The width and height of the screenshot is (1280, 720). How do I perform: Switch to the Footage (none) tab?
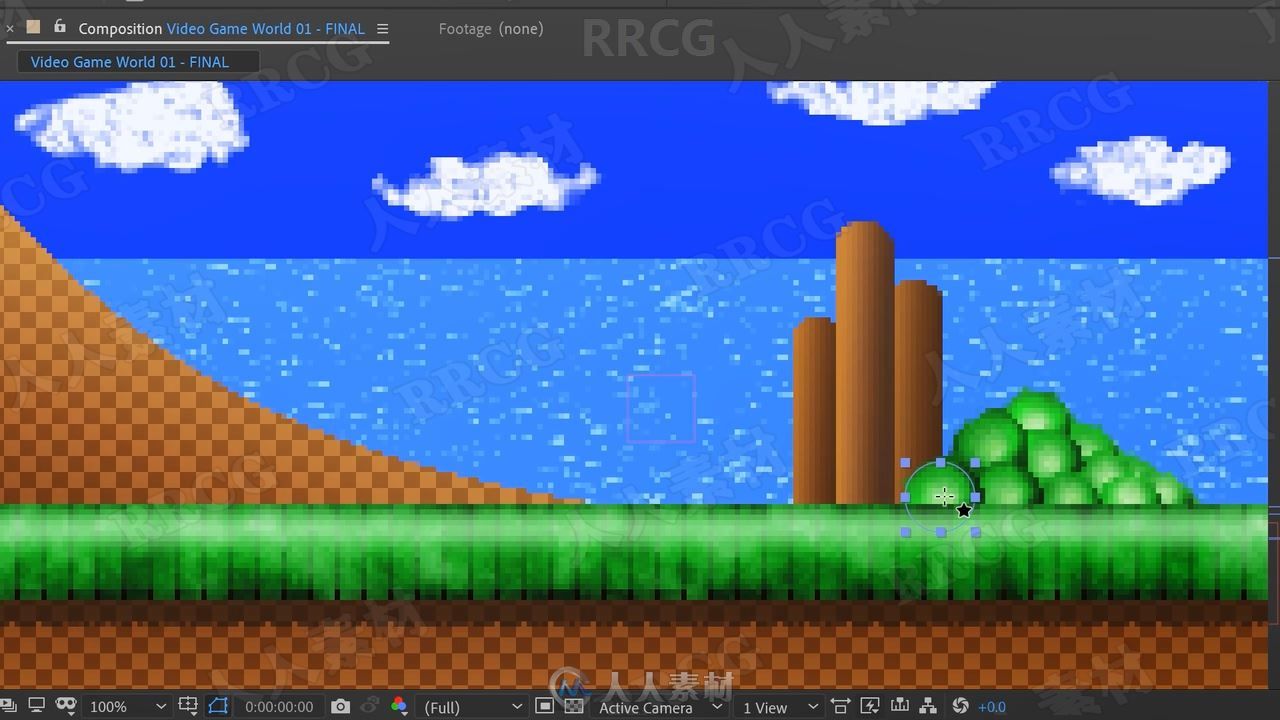click(x=491, y=29)
